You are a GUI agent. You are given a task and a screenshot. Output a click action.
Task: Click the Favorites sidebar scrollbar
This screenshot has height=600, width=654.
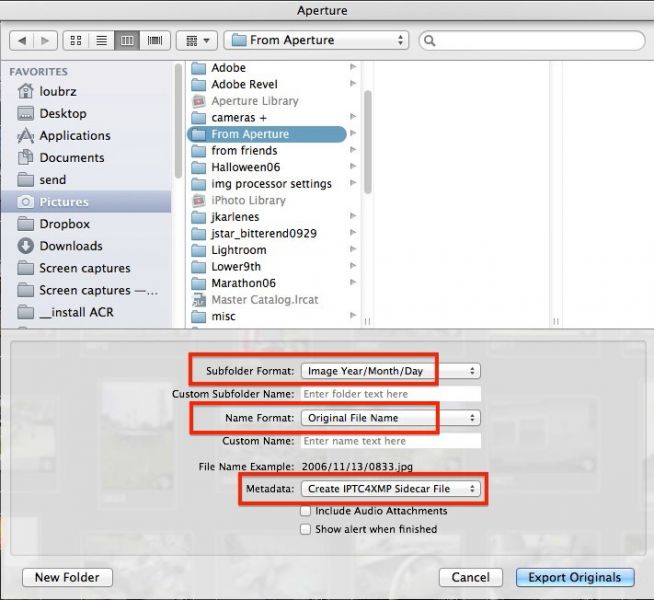(178, 121)
